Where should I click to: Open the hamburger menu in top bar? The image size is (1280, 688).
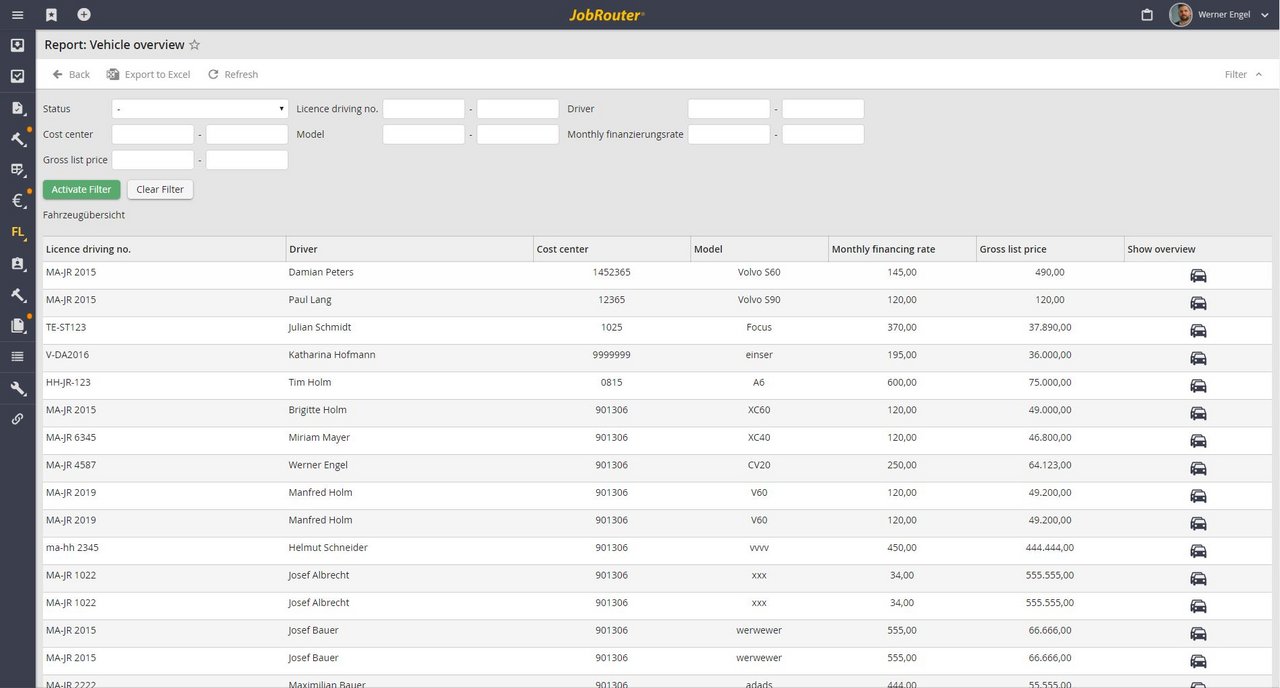[17, 15]
